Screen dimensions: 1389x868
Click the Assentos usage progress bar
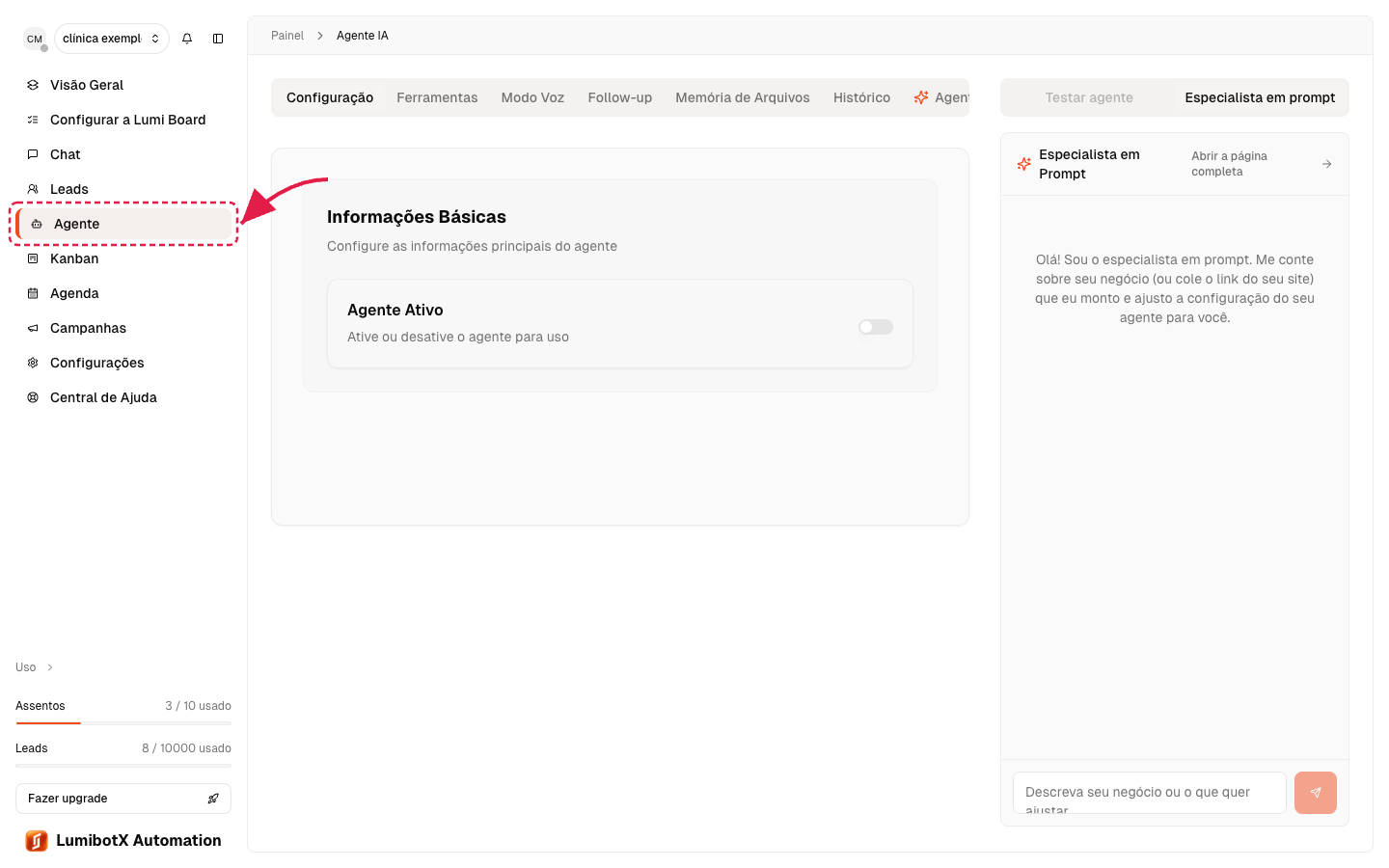pos(123,722)
